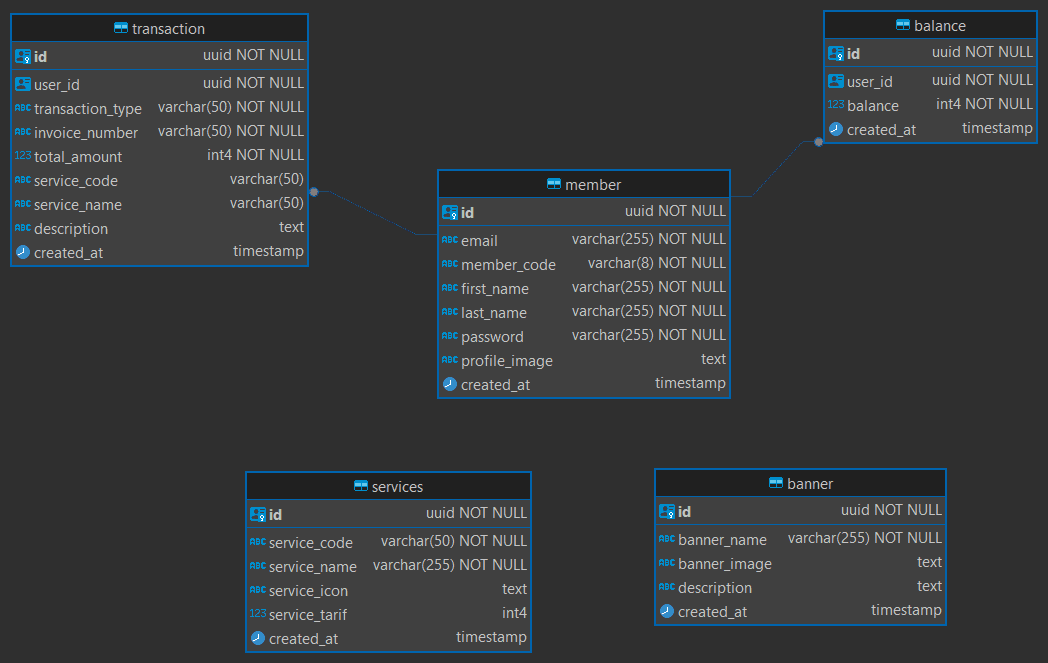Click the ABC icon of invoice_number
The height and width of the screenshot is (663, 1048).
(x=23, y=132)
